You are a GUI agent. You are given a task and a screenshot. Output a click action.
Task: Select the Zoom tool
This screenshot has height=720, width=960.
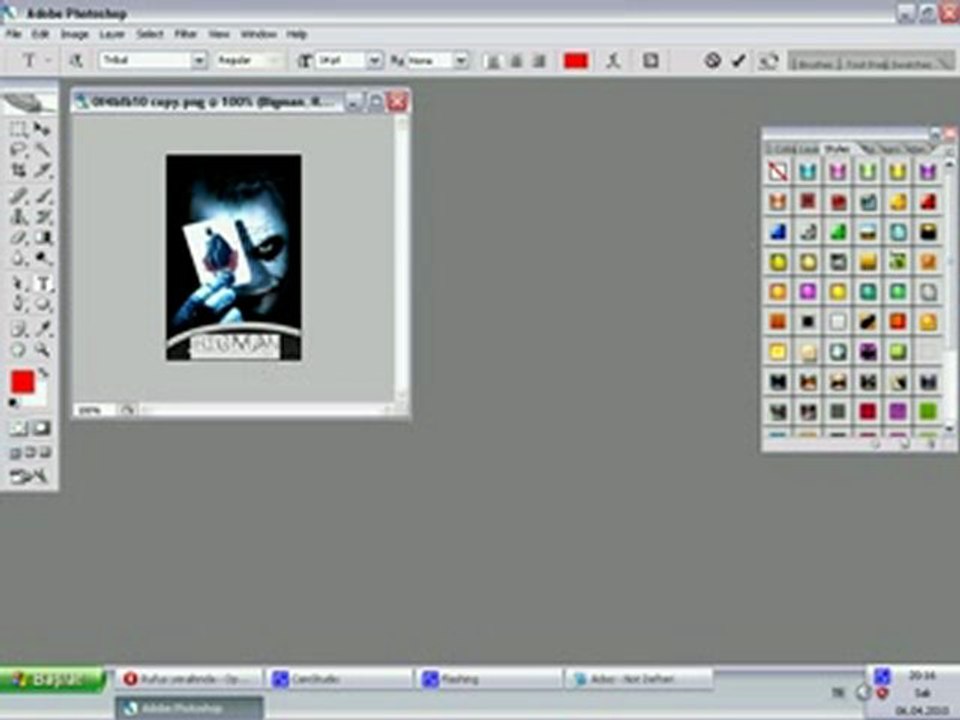pyautogui.click(x=42, y=350)
